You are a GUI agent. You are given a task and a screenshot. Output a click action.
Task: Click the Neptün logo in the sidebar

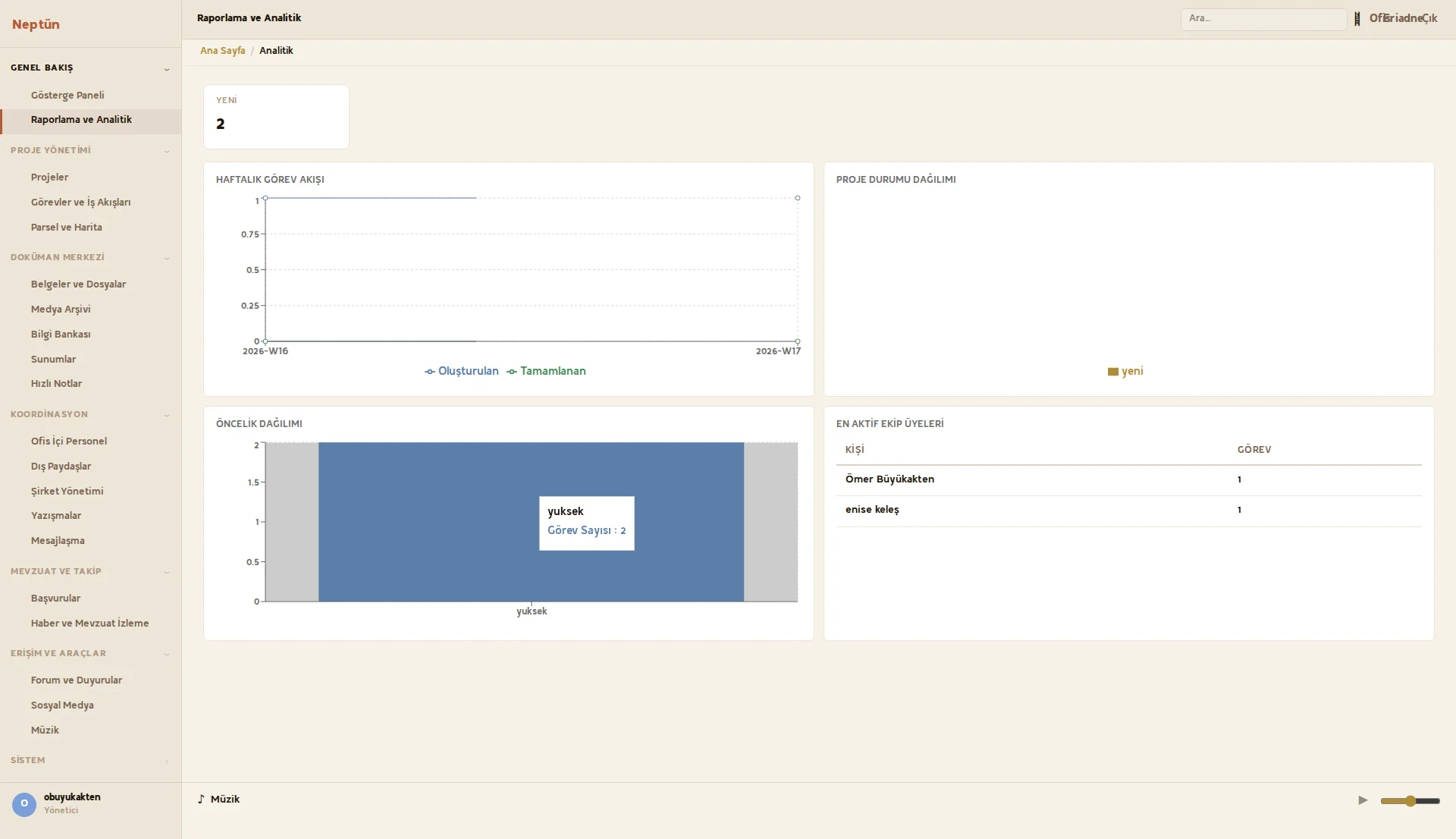[x=36, y=24]
